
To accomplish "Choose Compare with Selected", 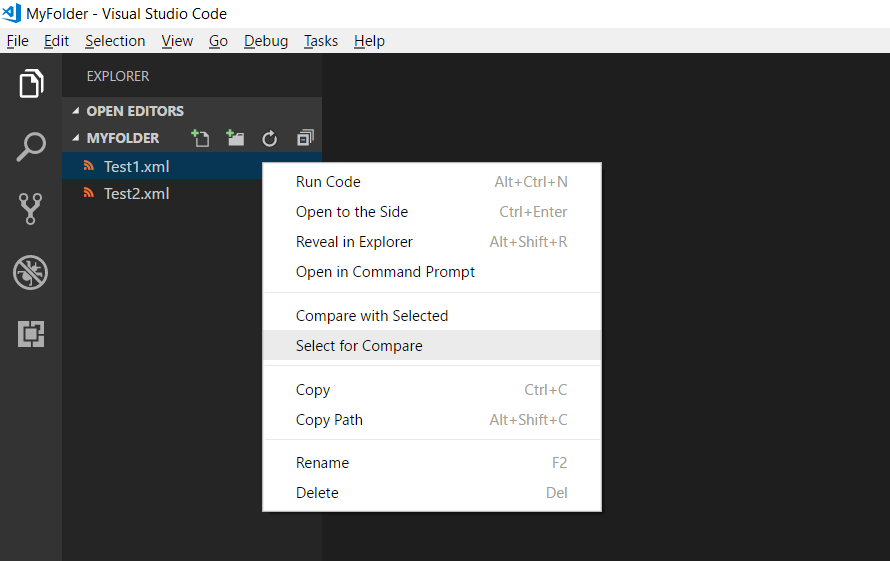I will 372,316.
